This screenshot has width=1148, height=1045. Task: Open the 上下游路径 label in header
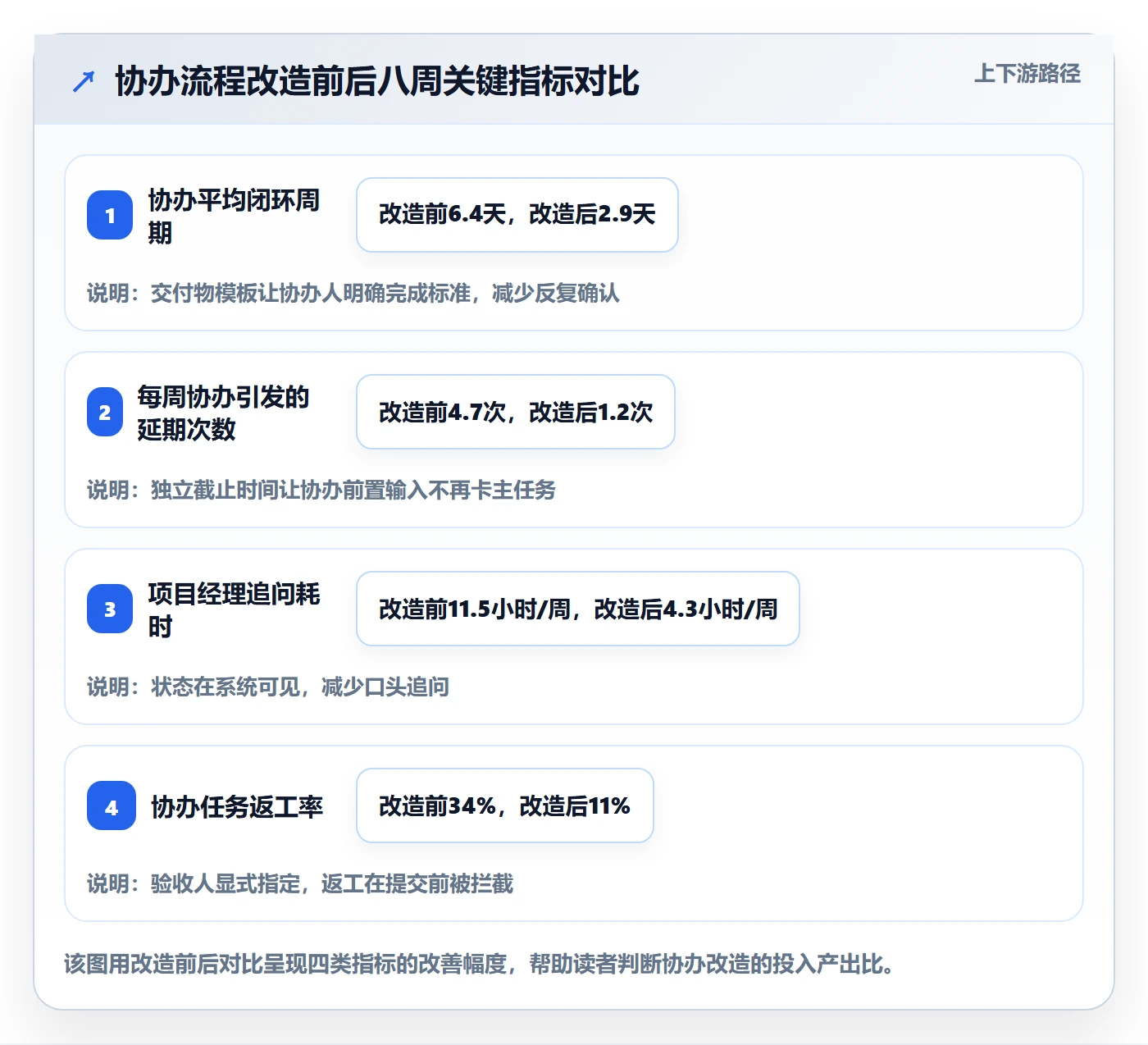coord(1027,73)
